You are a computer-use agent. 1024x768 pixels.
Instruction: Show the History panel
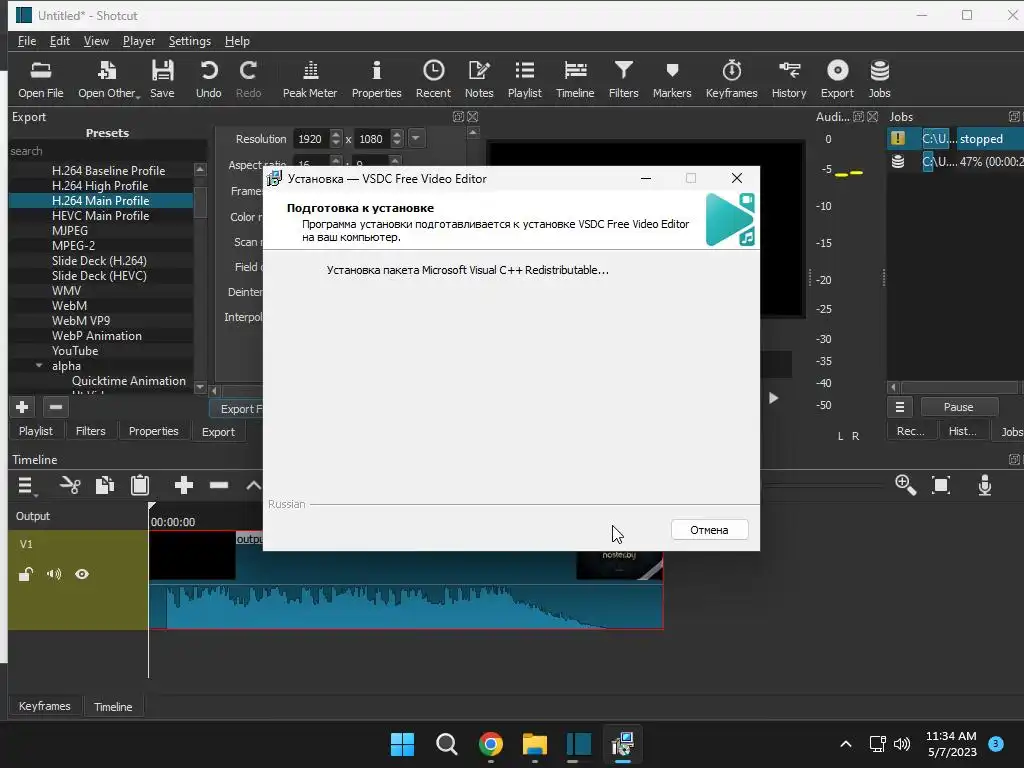(x=789, y=80)
